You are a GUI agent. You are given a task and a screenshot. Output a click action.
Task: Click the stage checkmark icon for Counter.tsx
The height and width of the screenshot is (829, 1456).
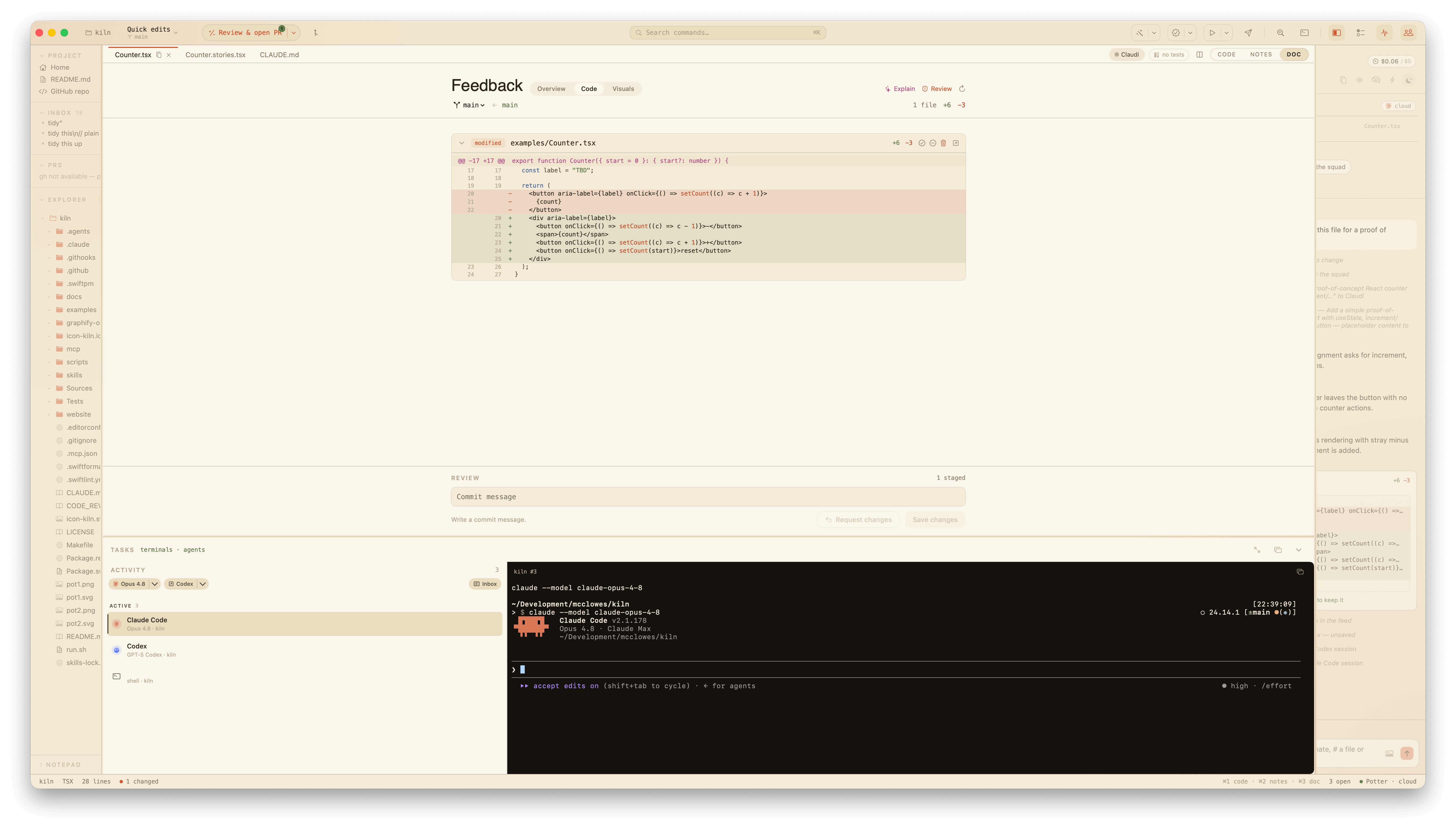(x=921, y=143)
